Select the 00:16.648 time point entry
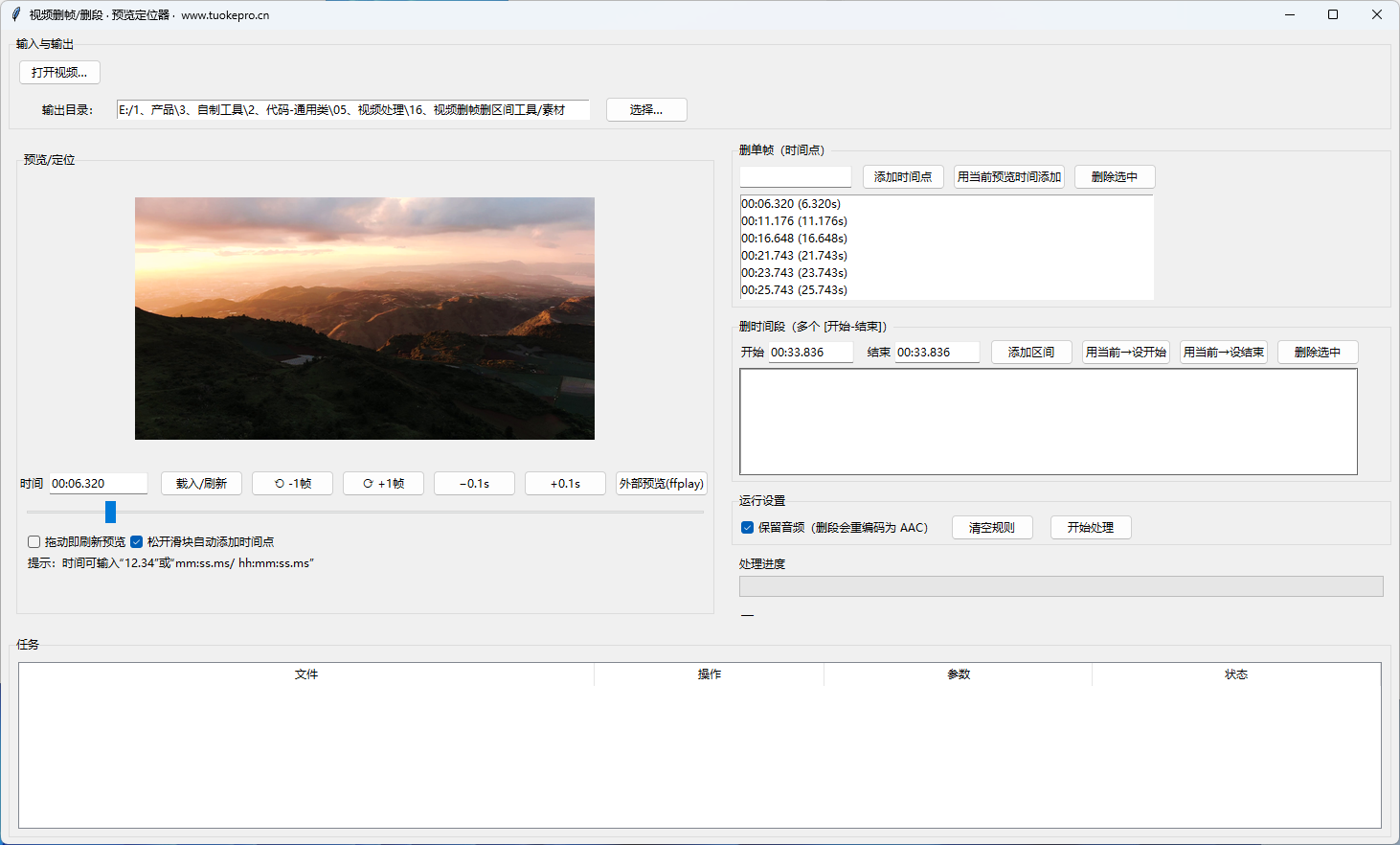 794,239
